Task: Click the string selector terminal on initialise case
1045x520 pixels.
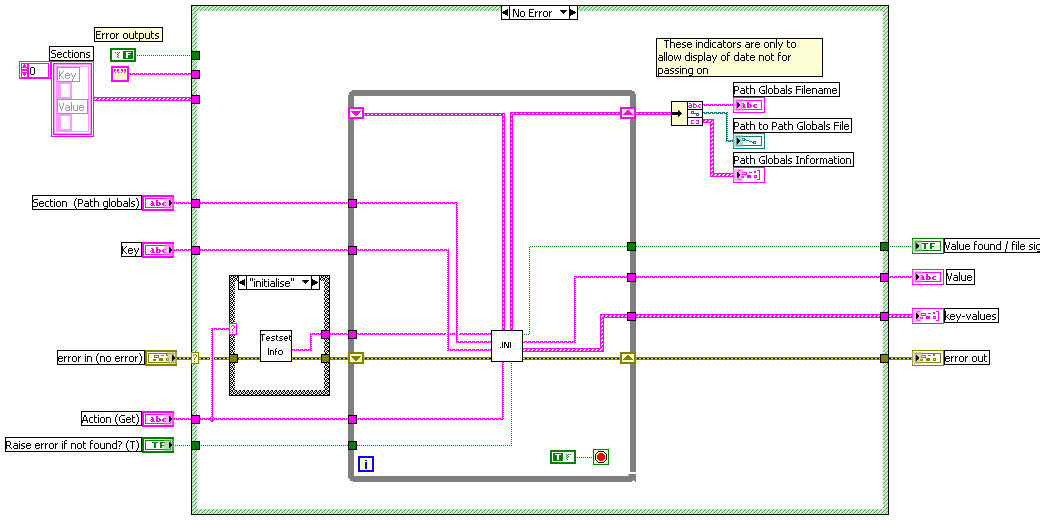Action: [x=233, y=327]
